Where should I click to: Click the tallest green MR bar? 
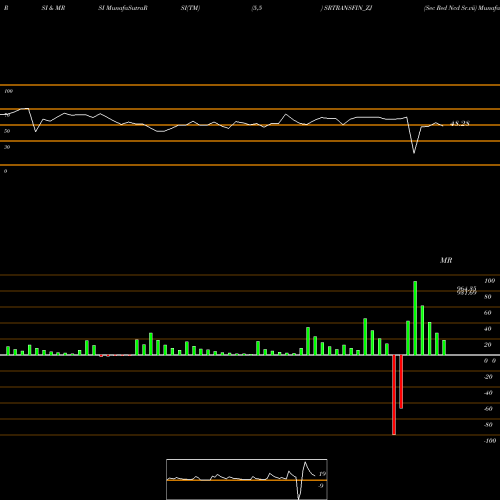(415, 318)
